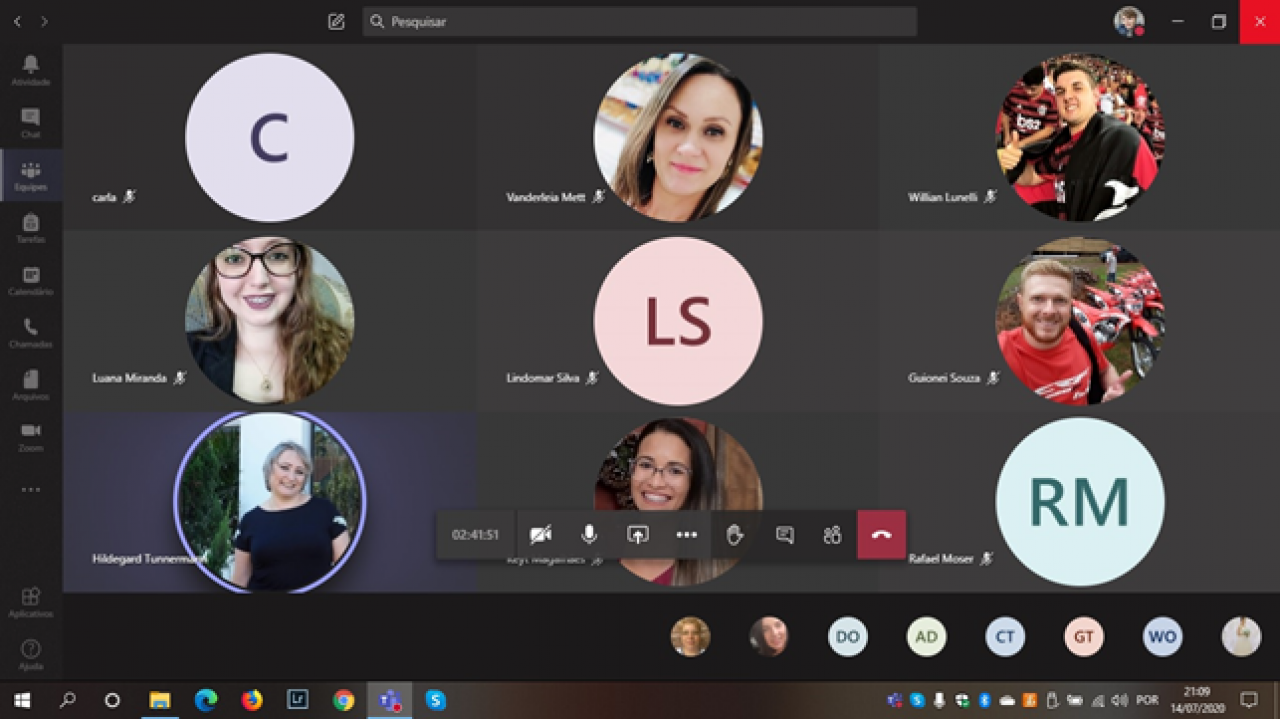Open Arquivos files icon
Image resolution: width=1280 pixels, height=719 pixels.
coord(31,382)
